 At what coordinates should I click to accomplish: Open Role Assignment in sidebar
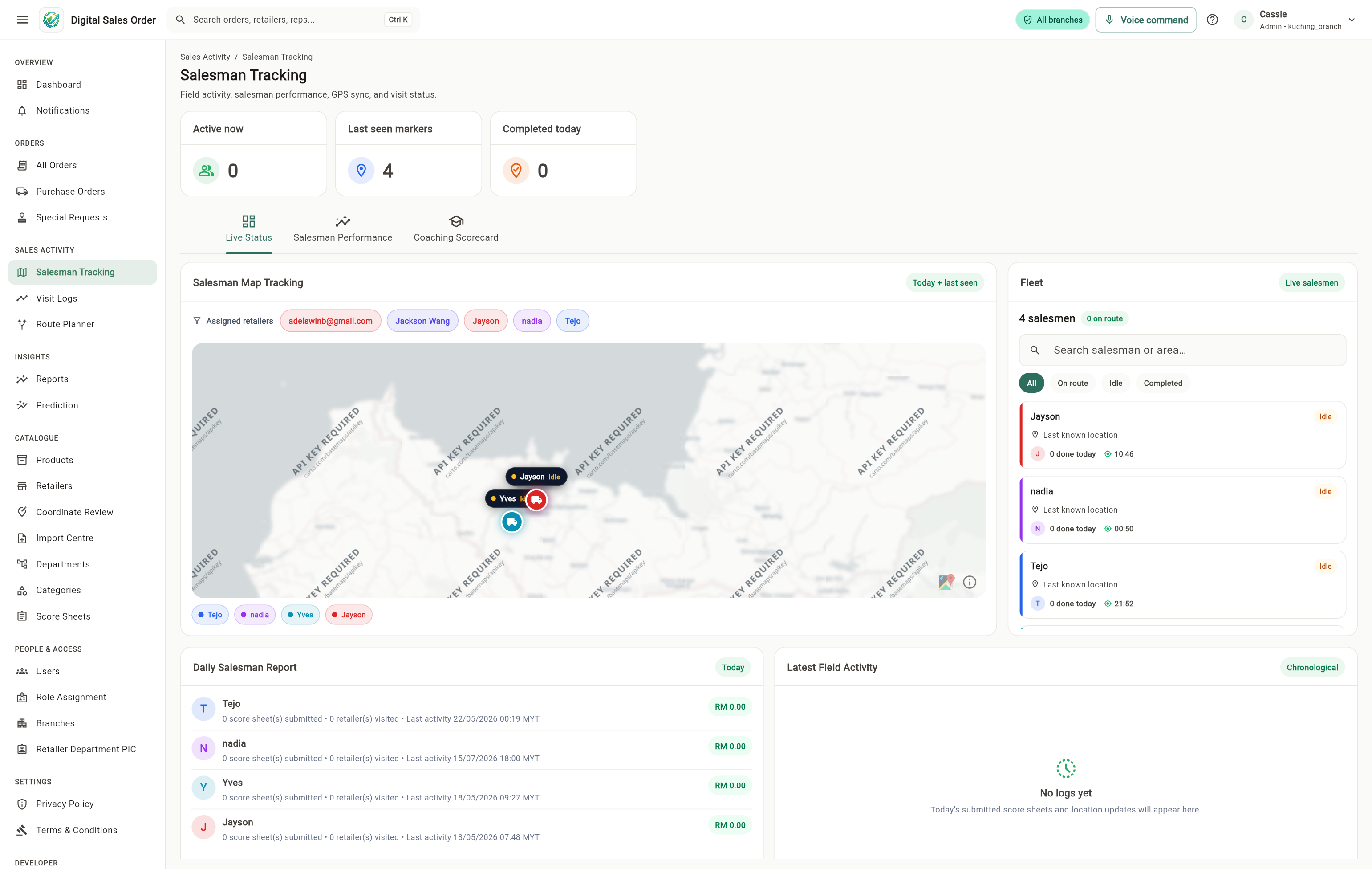[83, 697]
